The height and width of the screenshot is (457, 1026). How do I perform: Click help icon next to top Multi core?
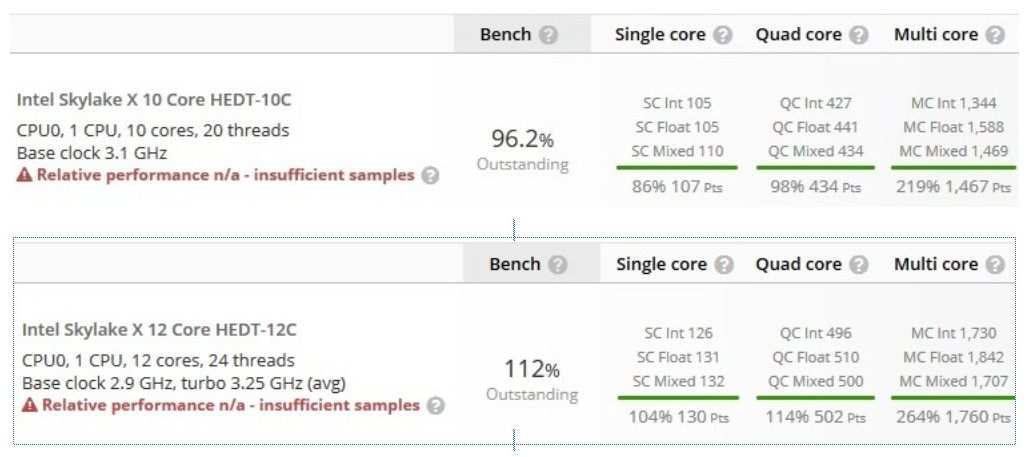pos(995,35)
